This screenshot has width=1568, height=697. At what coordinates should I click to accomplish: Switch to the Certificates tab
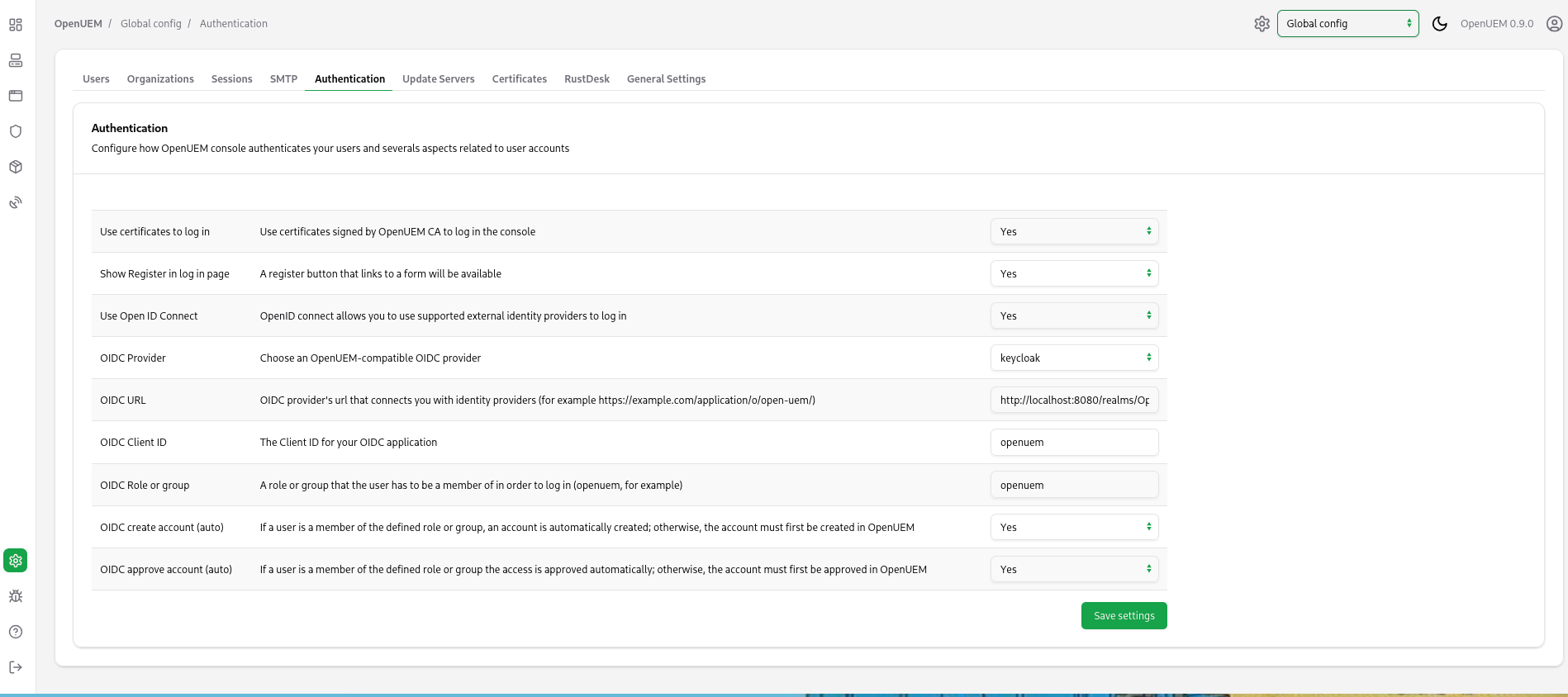pyautogui.click(x=520, y=79)
